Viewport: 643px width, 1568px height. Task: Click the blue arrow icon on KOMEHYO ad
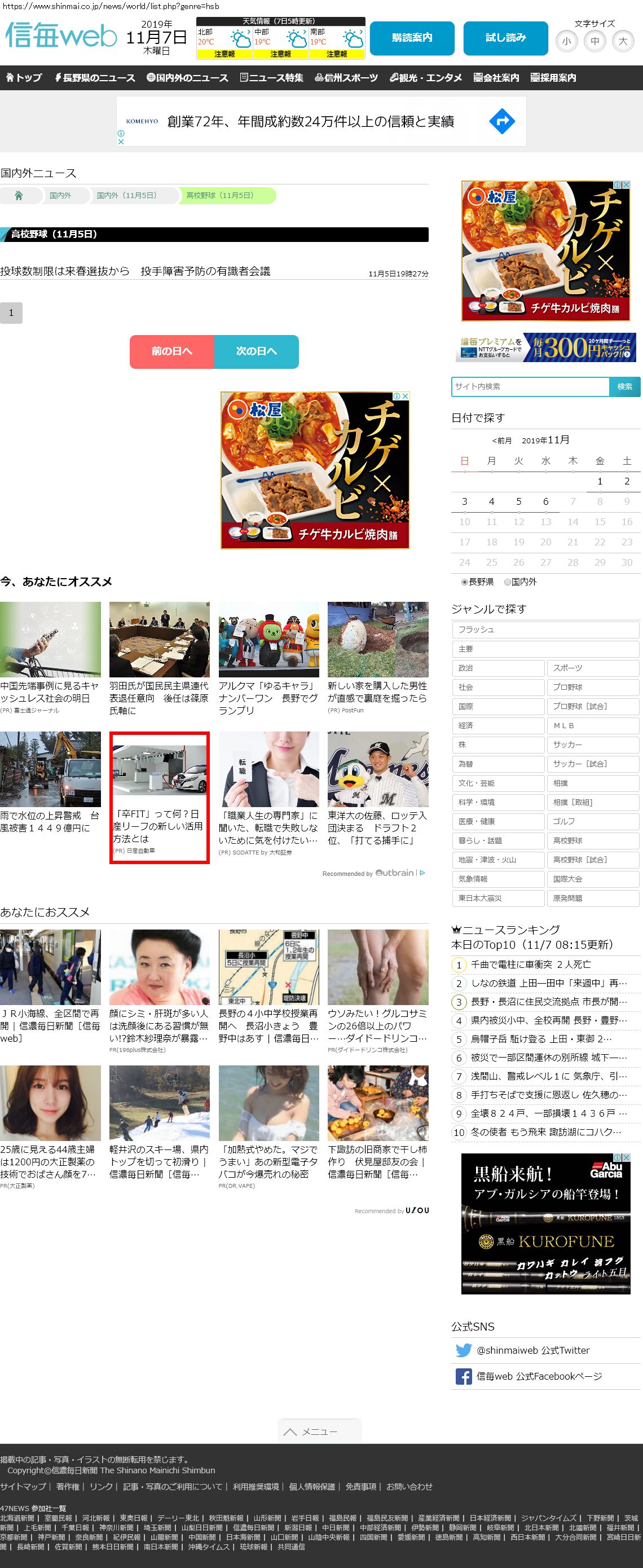click(x=502, y=122)
